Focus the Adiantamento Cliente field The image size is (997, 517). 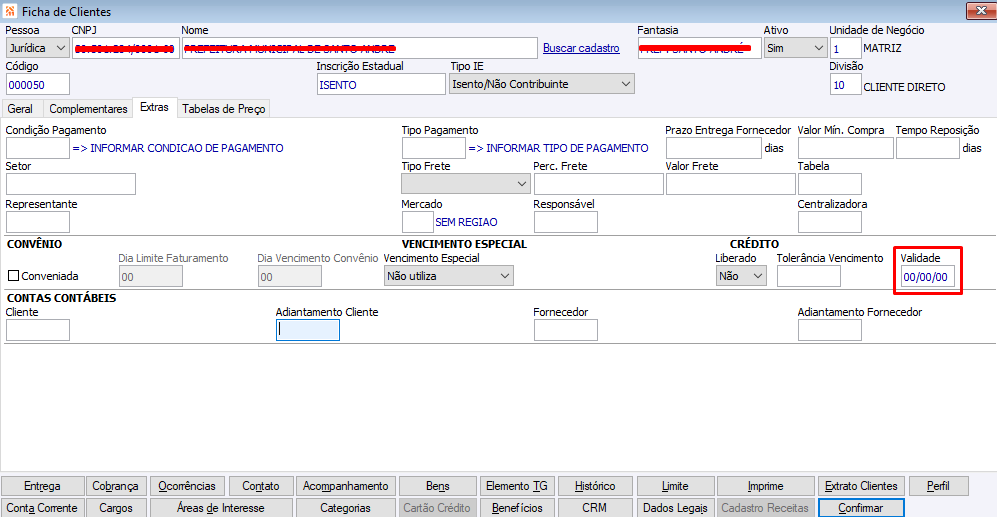pyautogui.click(x=308, y=330)
